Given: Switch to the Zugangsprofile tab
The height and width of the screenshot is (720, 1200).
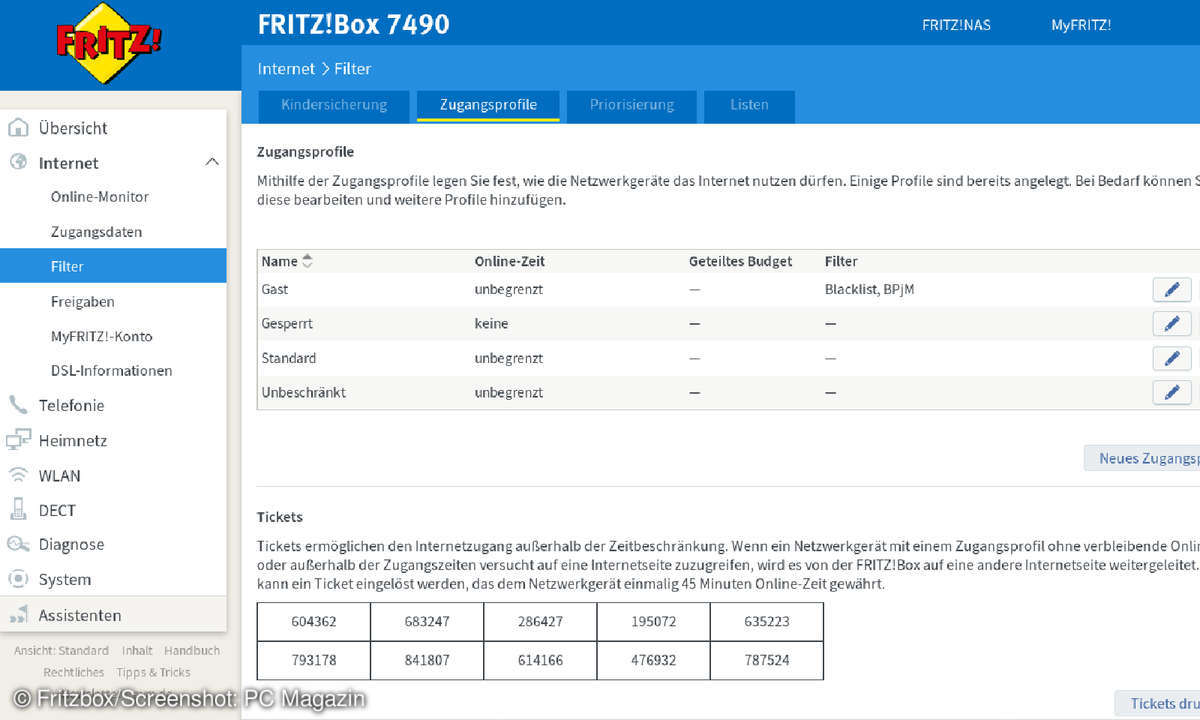Looking at the screenshot, I should (488, 105).
